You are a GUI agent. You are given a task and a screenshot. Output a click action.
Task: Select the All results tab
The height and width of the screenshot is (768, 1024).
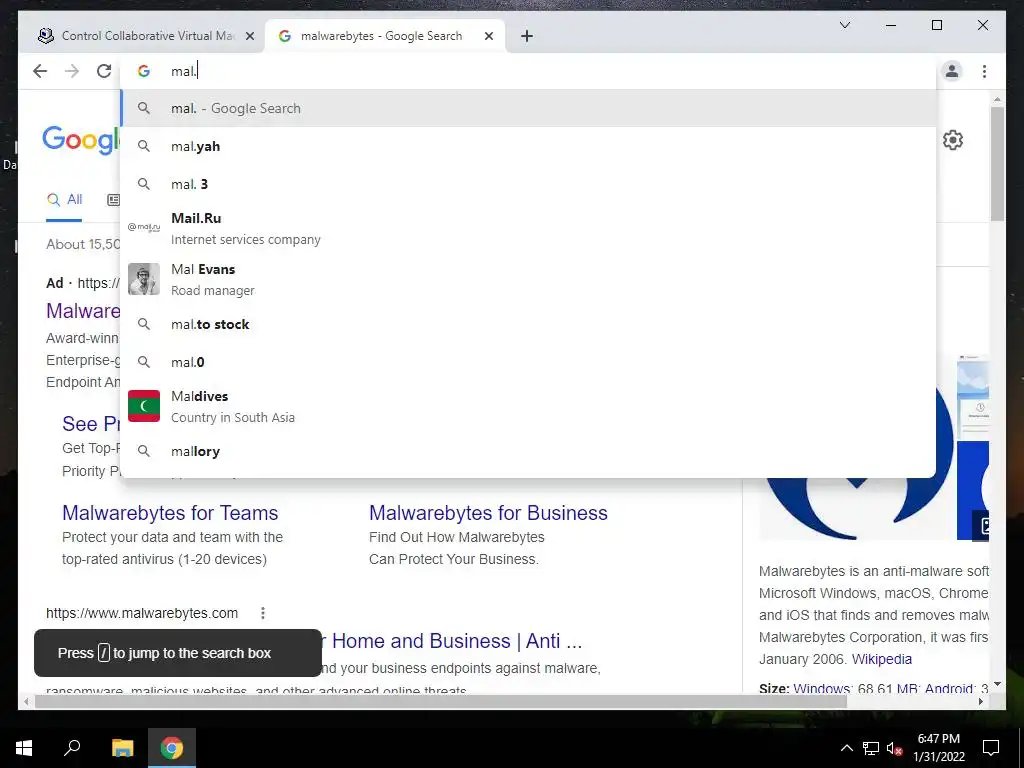coord(64,199)
